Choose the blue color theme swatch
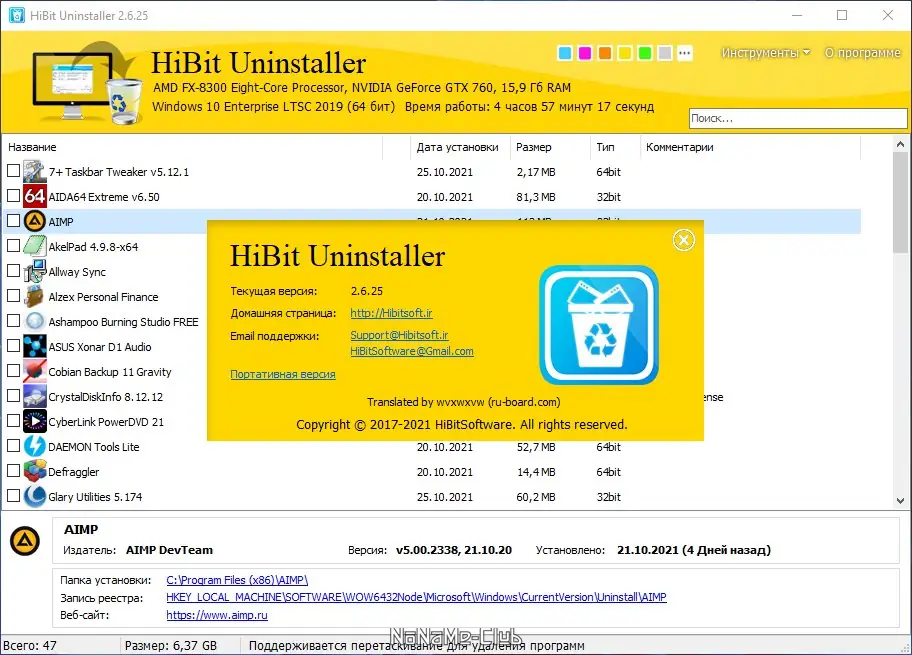912x655 pixels. [x=565, y=54]
